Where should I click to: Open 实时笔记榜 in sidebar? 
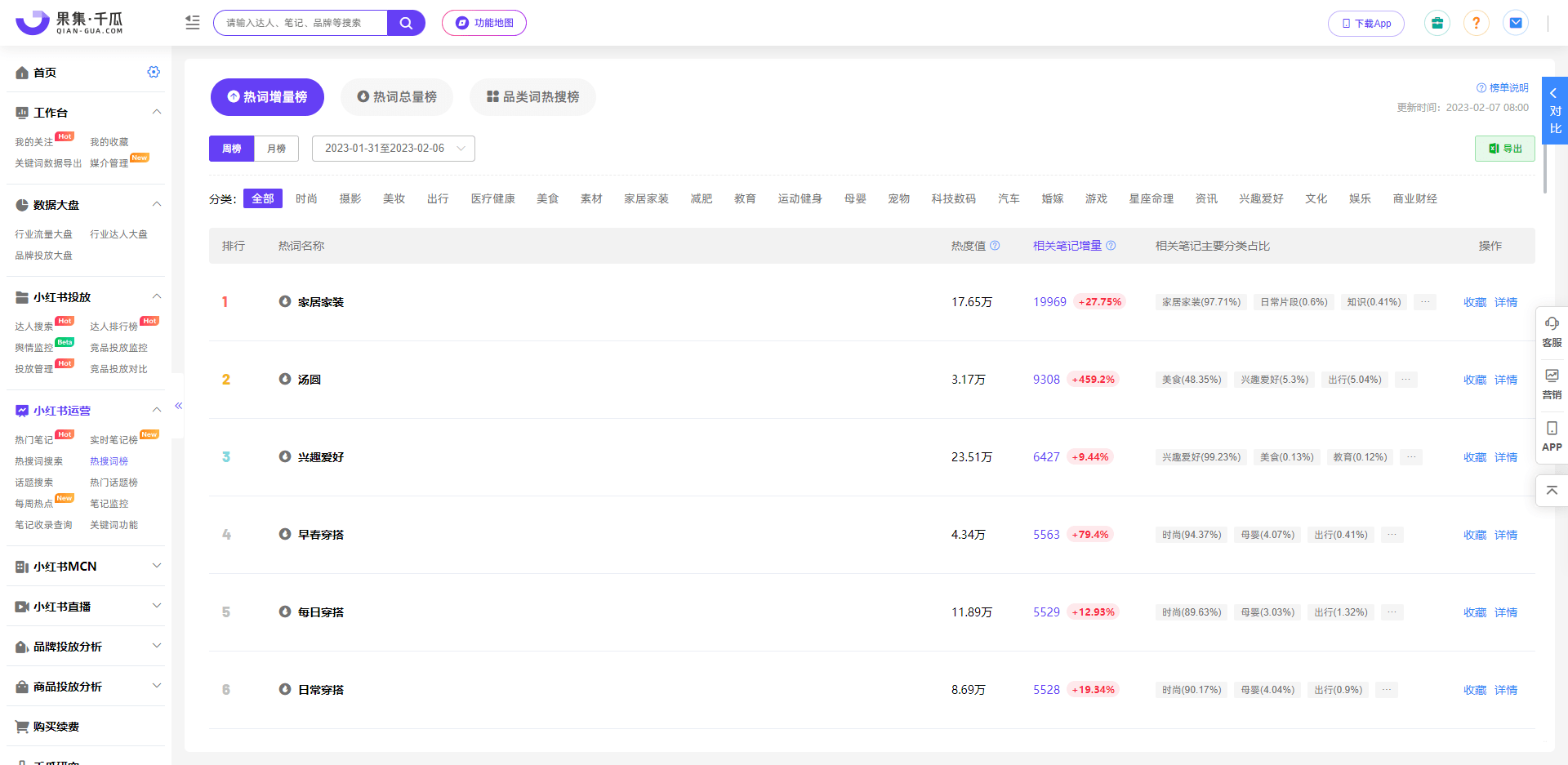(x=114, y=440)
